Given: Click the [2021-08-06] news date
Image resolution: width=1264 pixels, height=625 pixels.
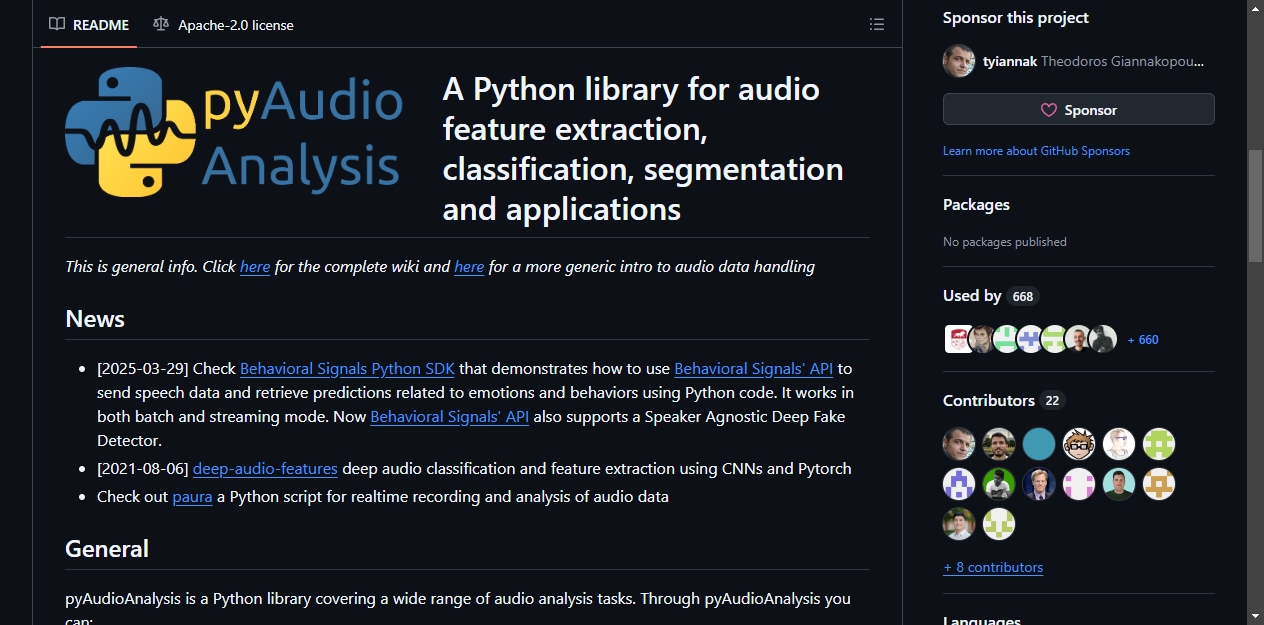Looking at the screenshot, I should (x=143, y=469).
